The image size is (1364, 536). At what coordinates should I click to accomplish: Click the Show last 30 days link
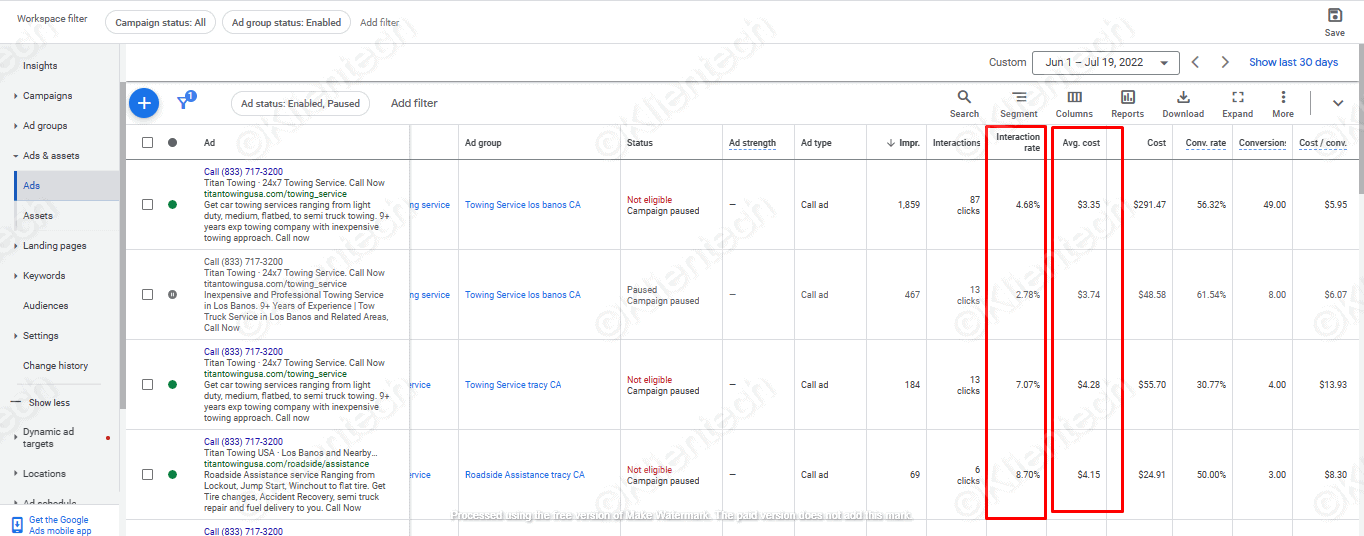coord(1293,62)
